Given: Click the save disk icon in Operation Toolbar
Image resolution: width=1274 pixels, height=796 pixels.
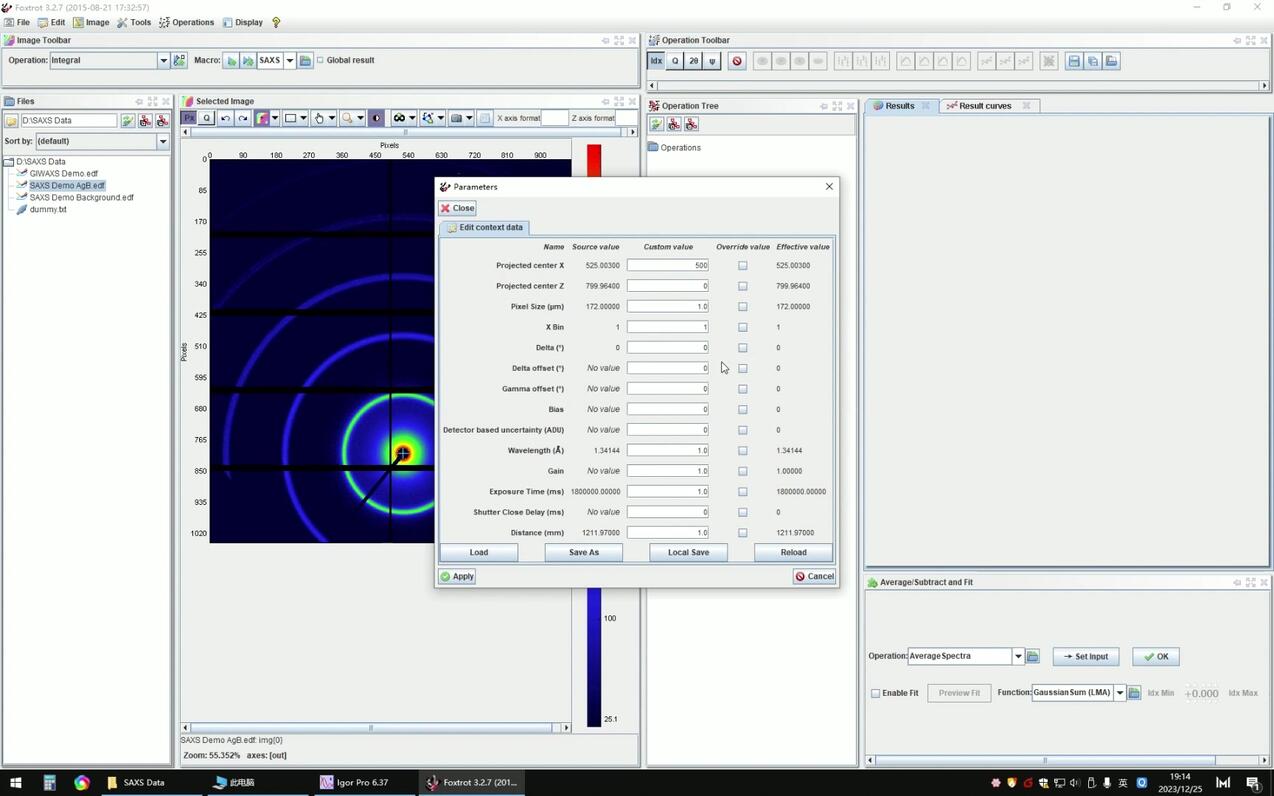Looking at the screenshot, I should pyautogui.click(x=1074, y=61).
